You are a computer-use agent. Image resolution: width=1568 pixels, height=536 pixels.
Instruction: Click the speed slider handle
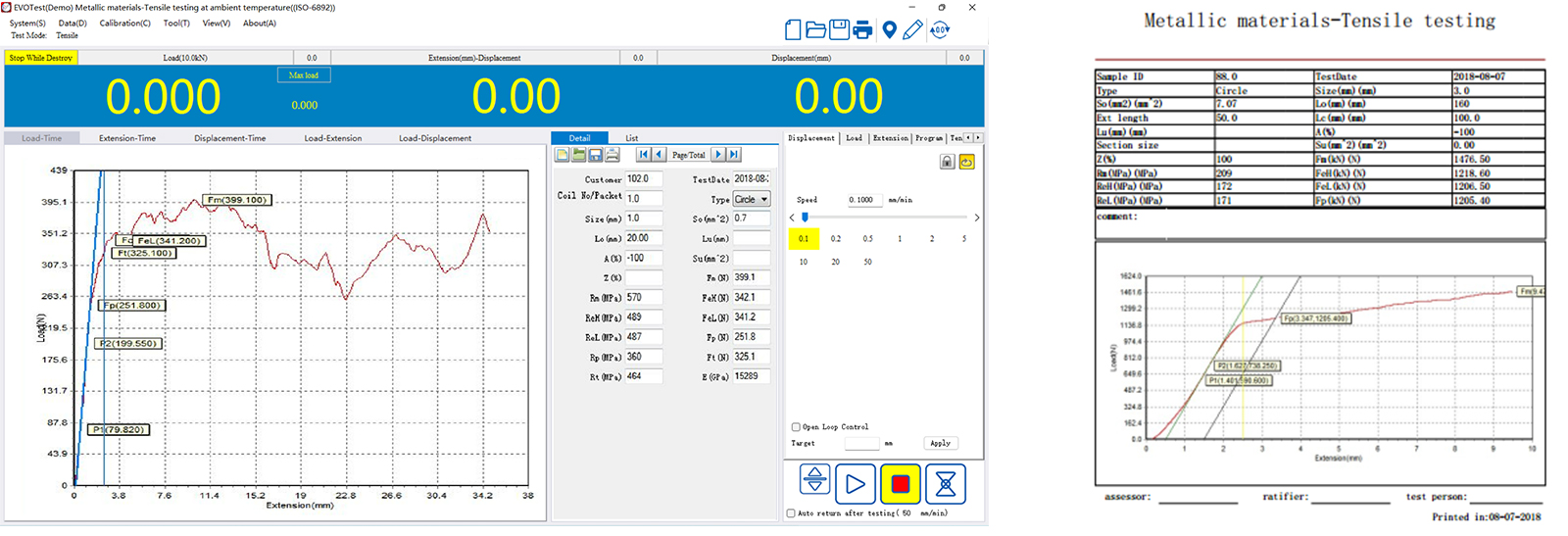(805, 218)
